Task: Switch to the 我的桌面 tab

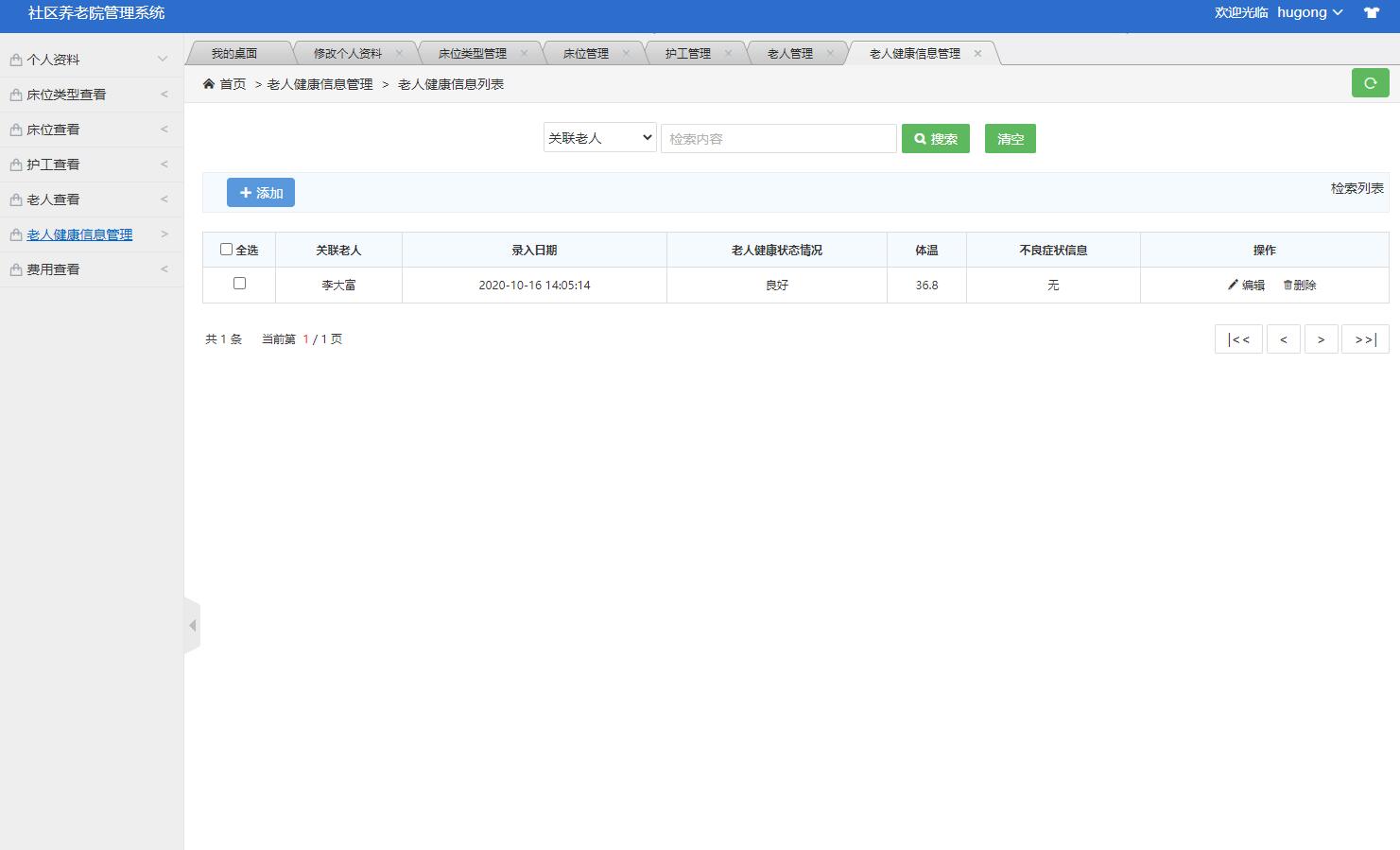Action: click(237, 53)
